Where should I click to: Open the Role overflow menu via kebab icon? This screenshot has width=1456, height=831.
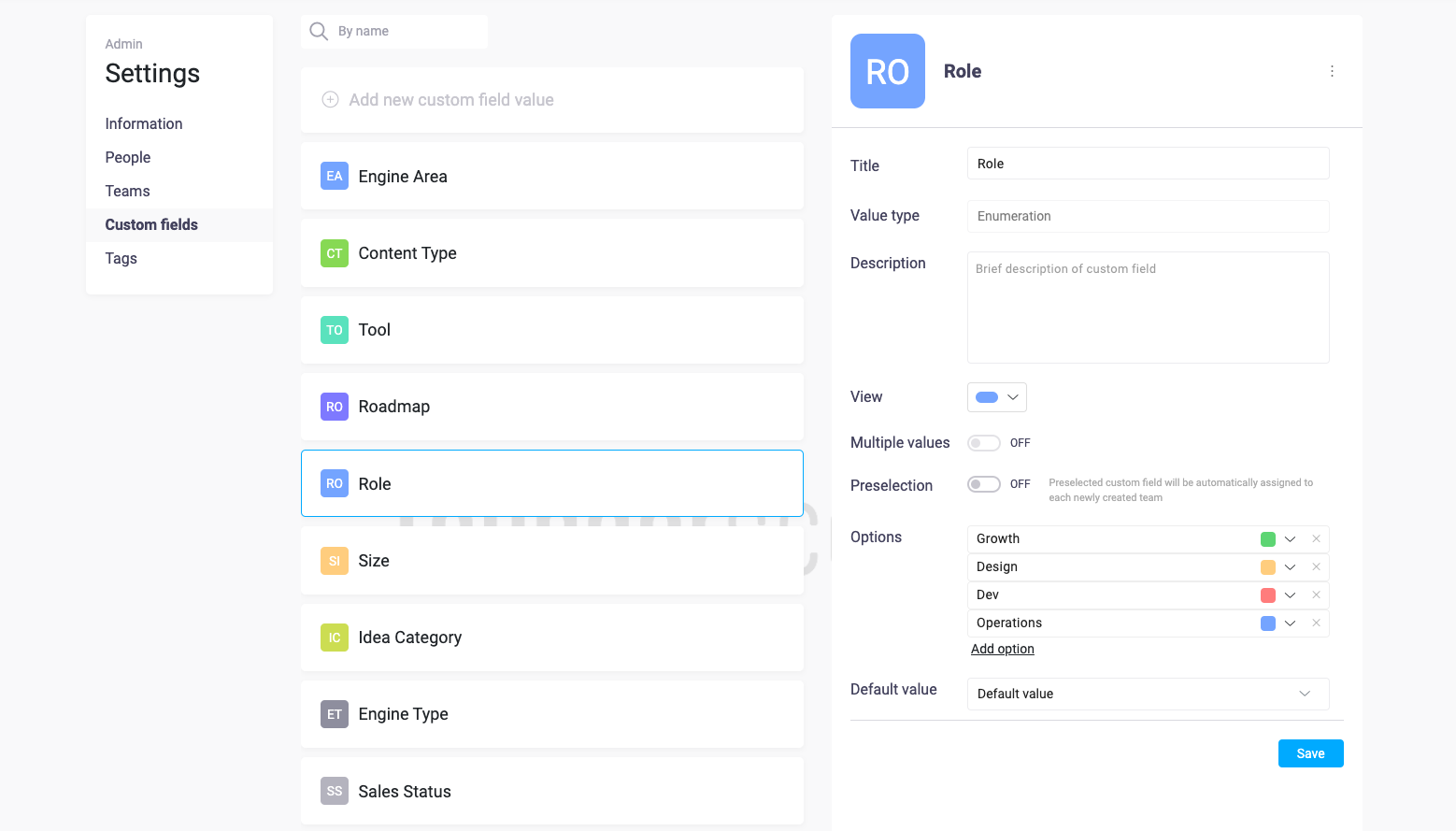[1332, 70]
